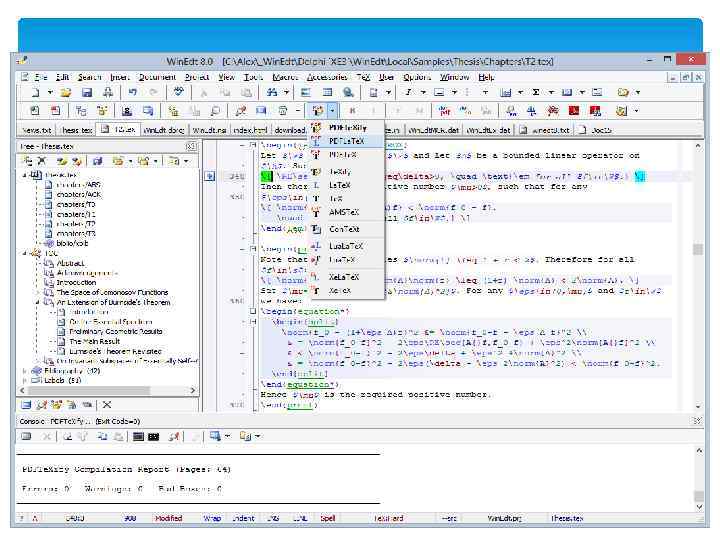Toggle the fold box beside \begin{equation*}

click(253, 311)
